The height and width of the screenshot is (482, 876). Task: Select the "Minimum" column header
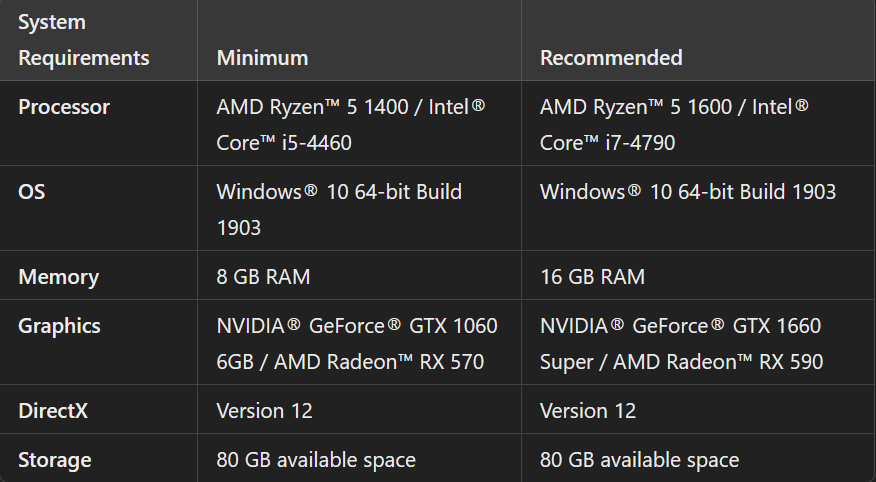pyautogui.click(x=262, y=58)
